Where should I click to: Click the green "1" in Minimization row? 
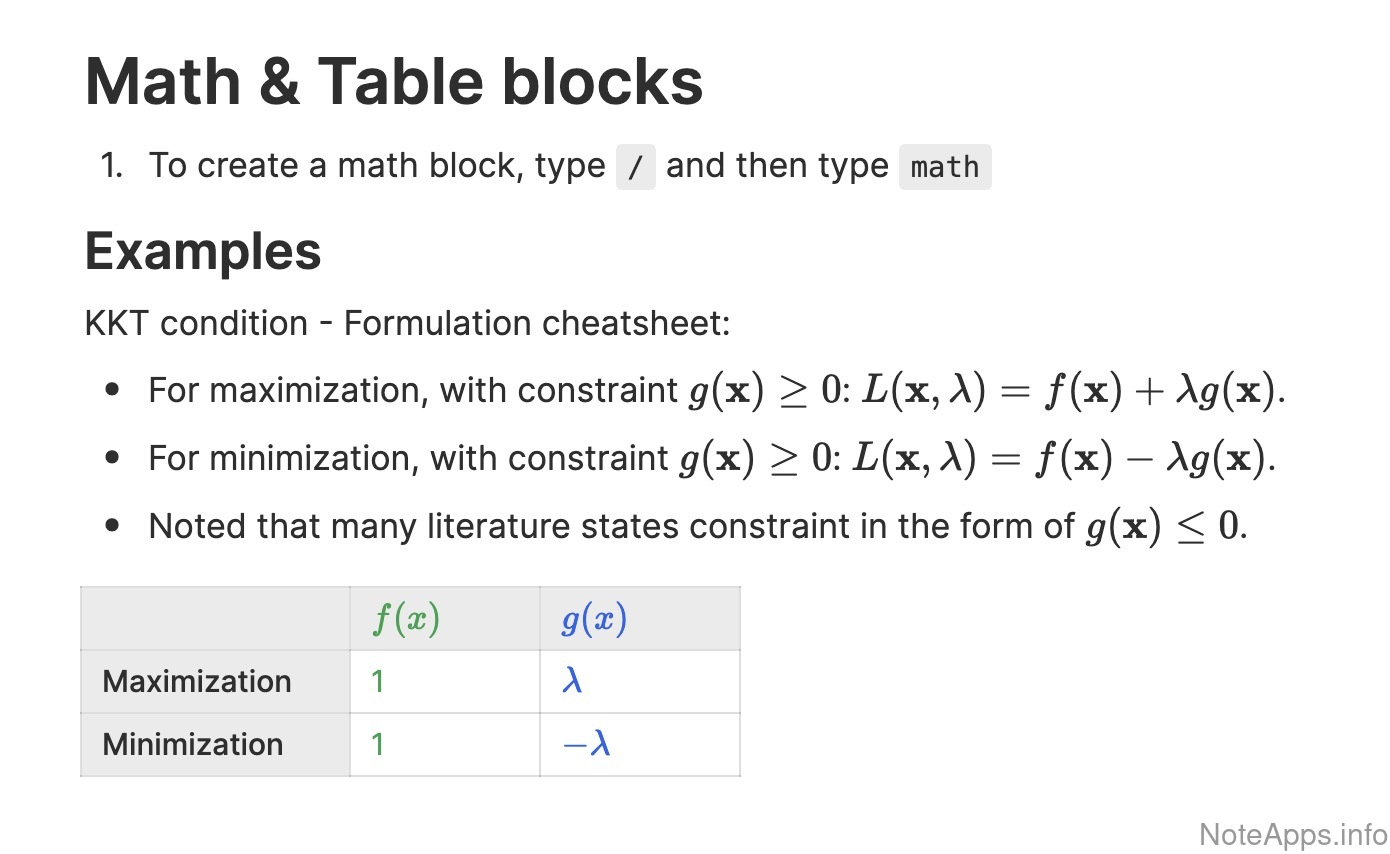[x=377, y=744]
